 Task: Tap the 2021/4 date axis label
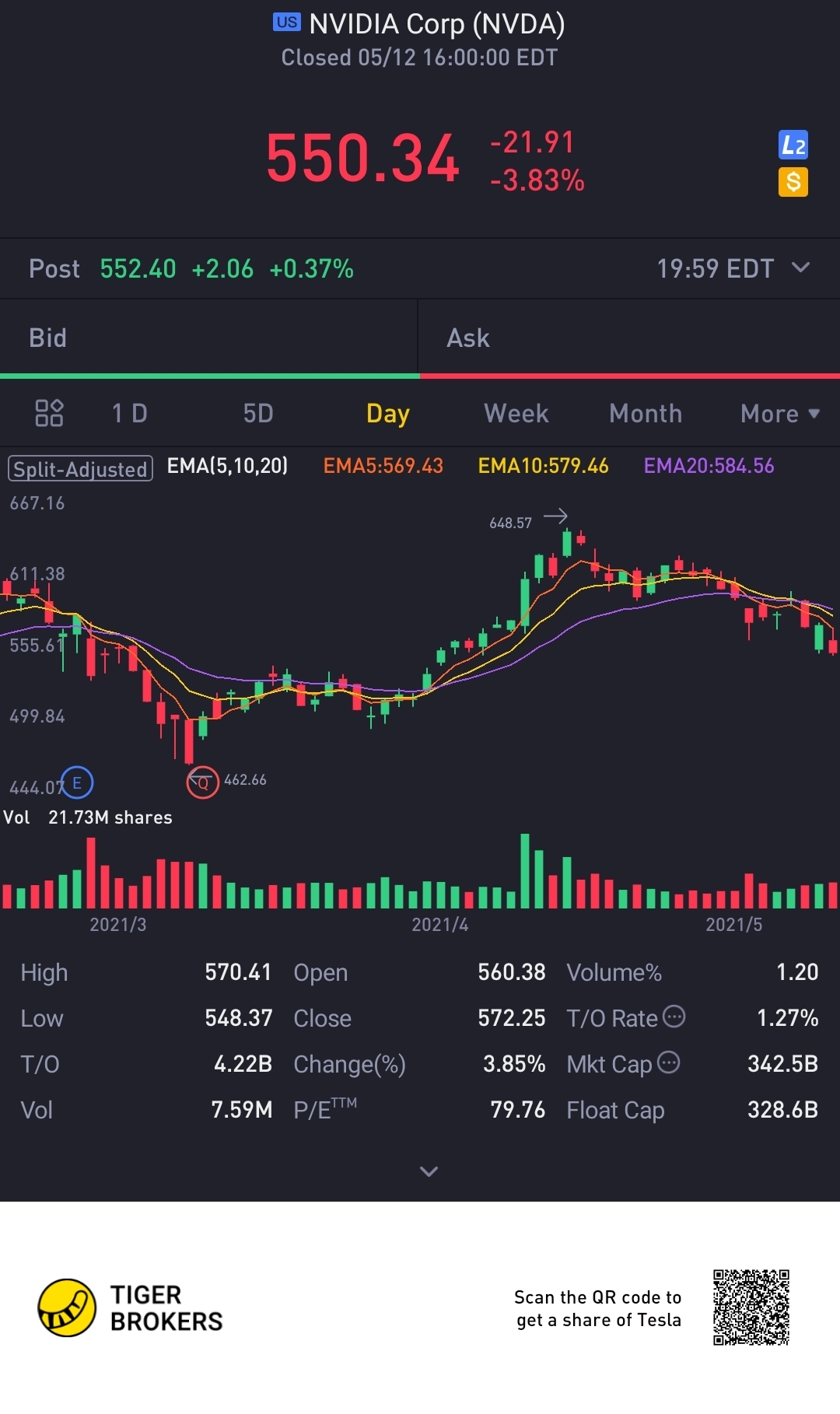440,925
